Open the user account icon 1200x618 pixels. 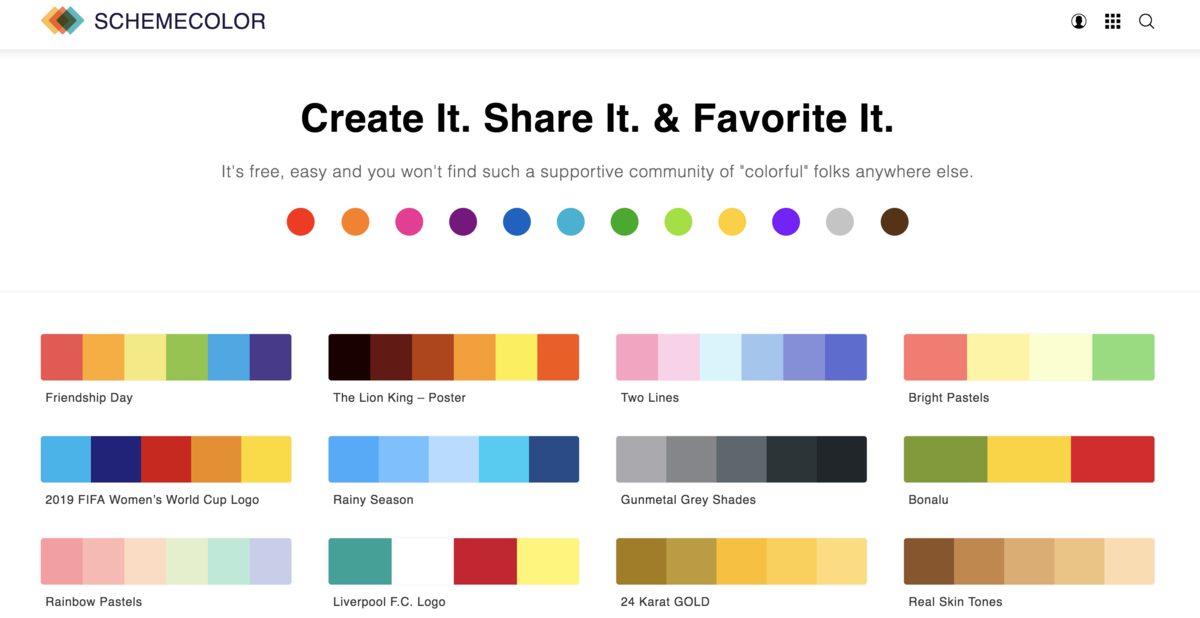pyautogui.click(x=1079, y=21)
